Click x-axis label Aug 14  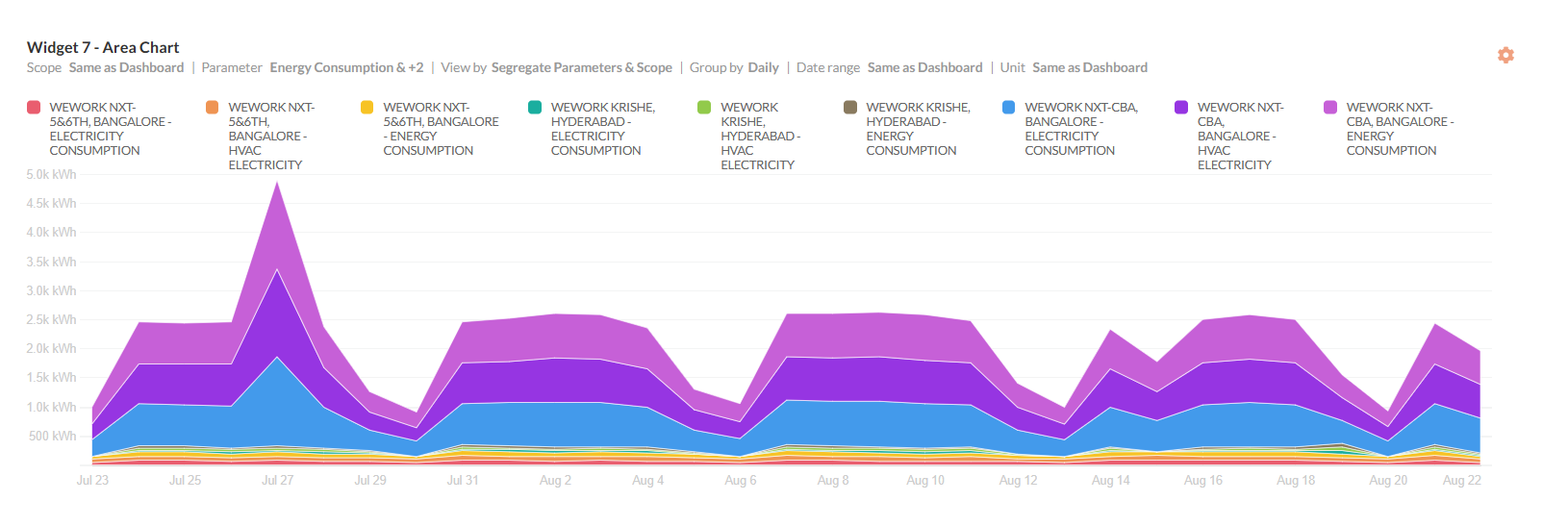point(1111,480)
